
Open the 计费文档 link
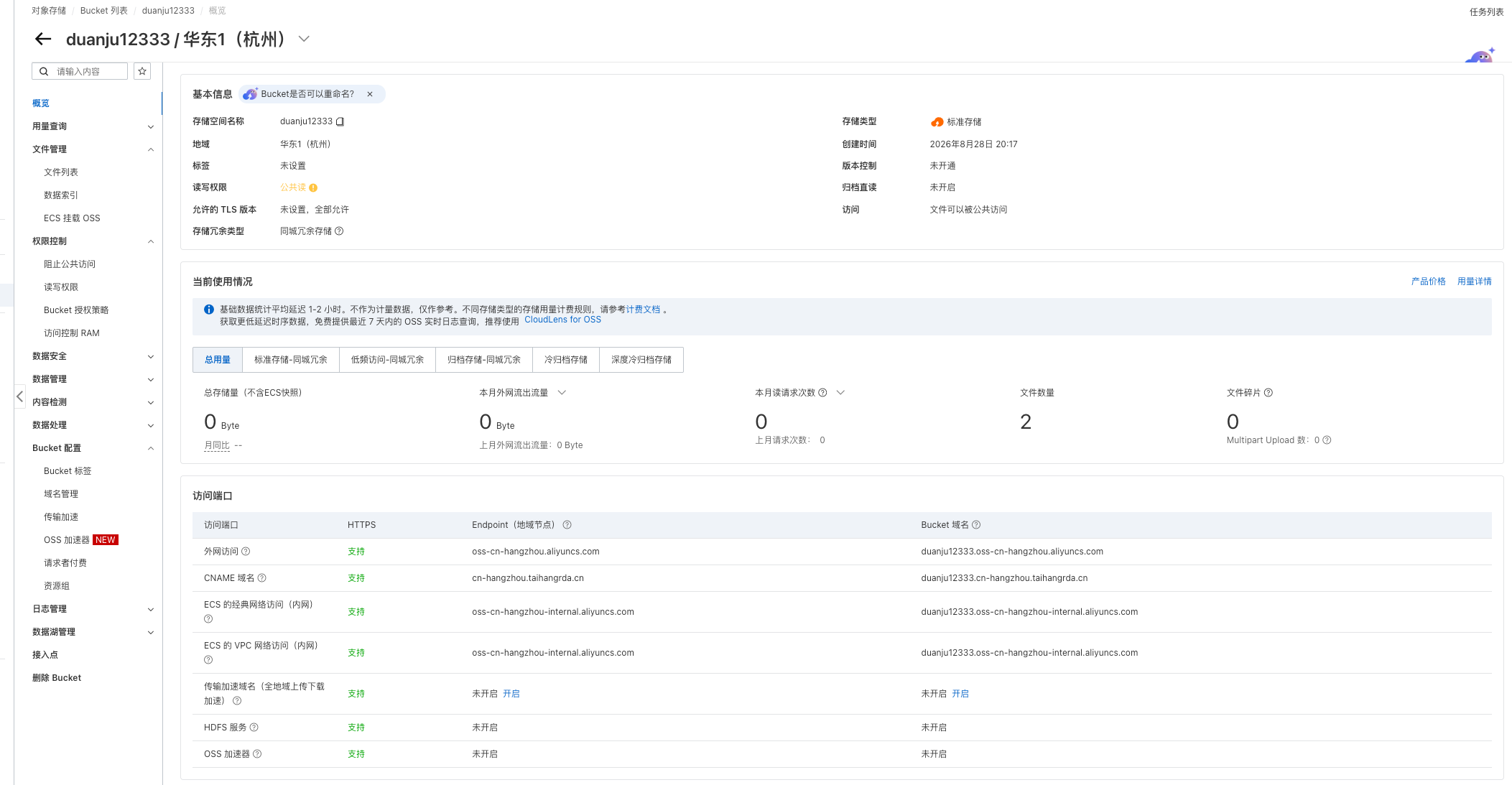tap(643, 310)
